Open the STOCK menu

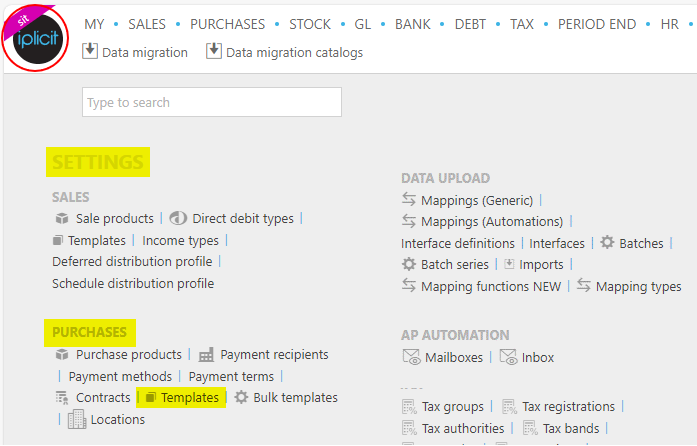[x=310, y=24]
